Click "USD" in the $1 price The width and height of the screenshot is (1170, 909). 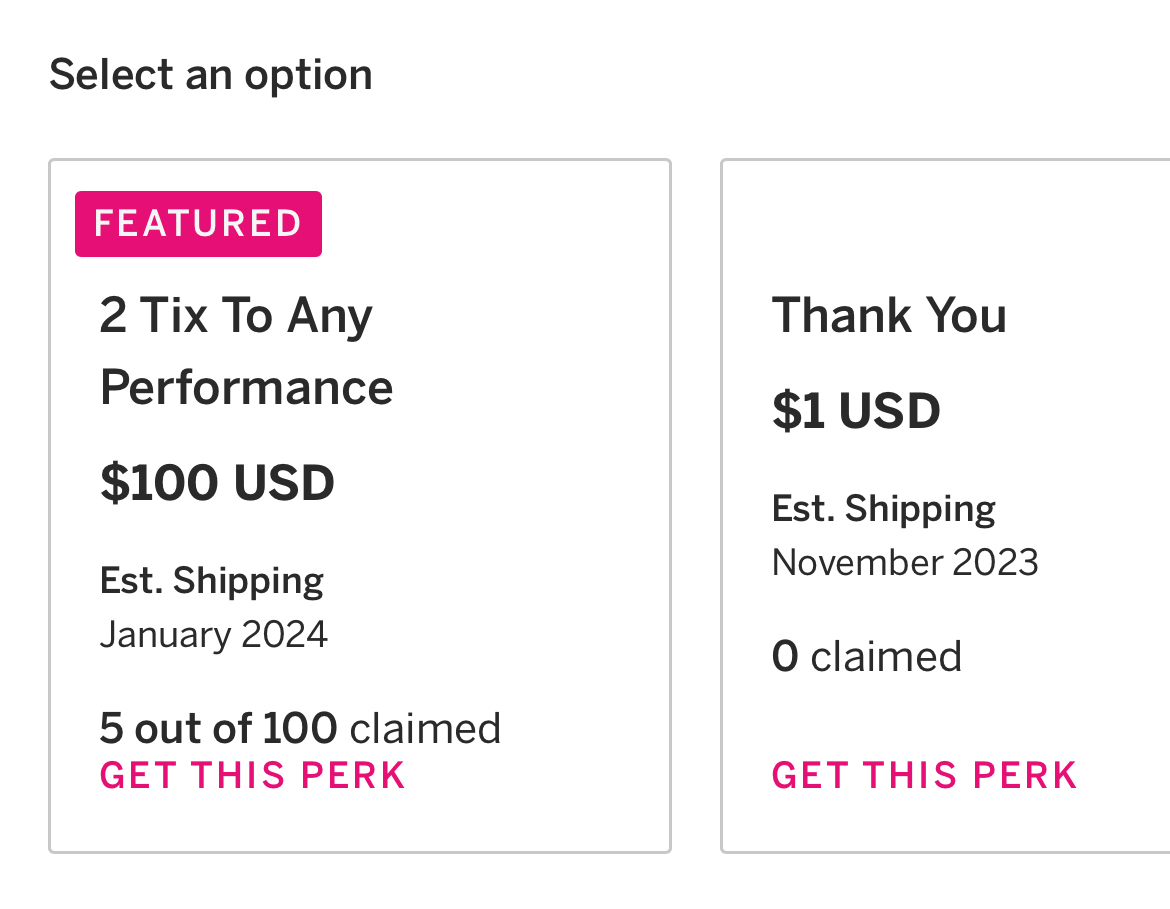point(889,411)
